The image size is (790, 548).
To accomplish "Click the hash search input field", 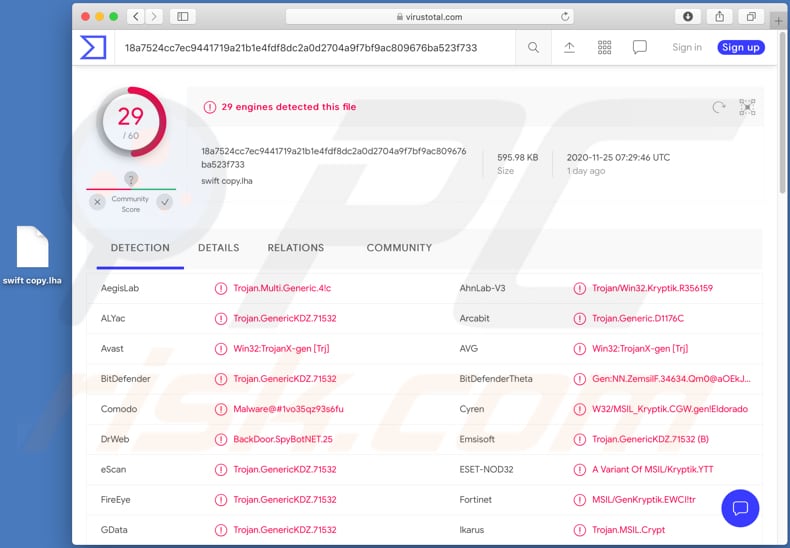I will point(315,48).
